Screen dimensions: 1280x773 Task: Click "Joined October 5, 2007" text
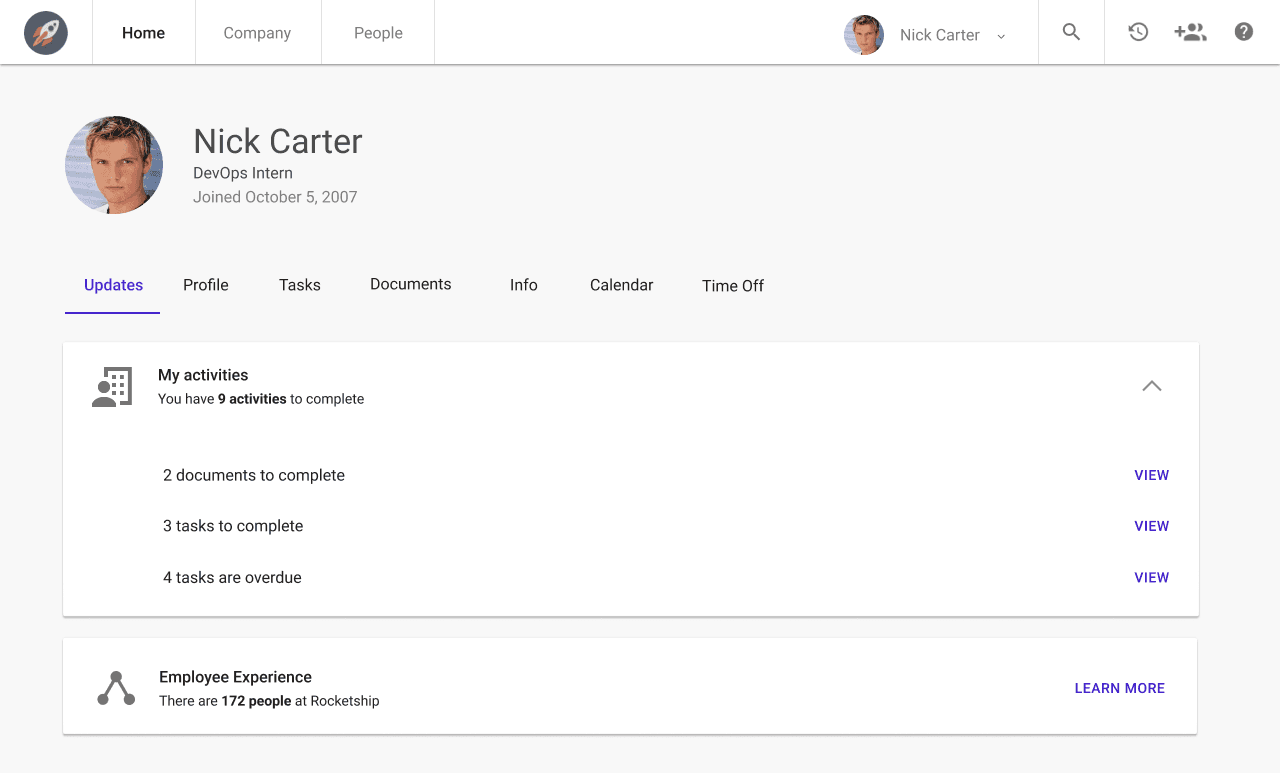(275, 197)
